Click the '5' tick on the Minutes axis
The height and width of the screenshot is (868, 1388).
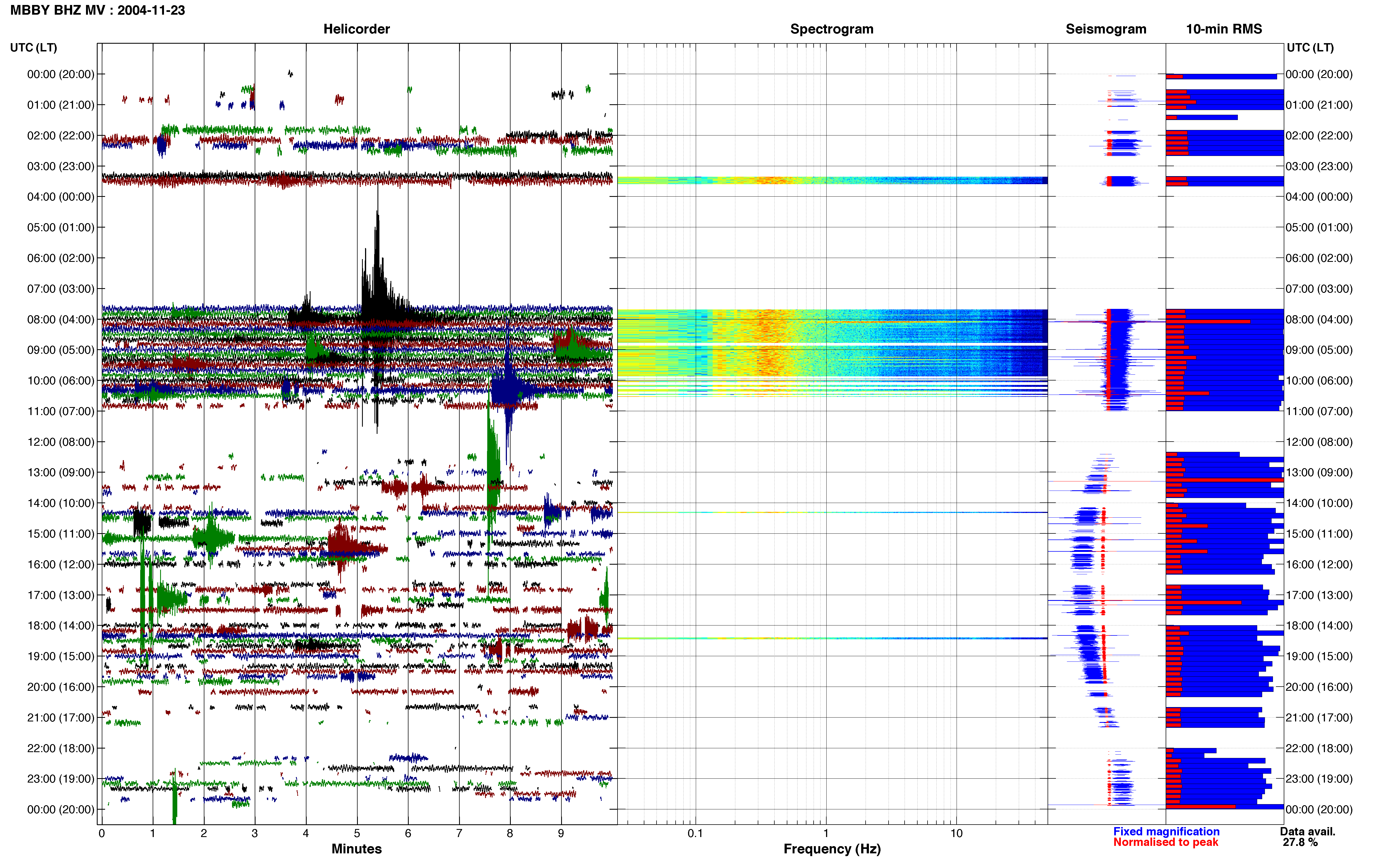[357, 833]
